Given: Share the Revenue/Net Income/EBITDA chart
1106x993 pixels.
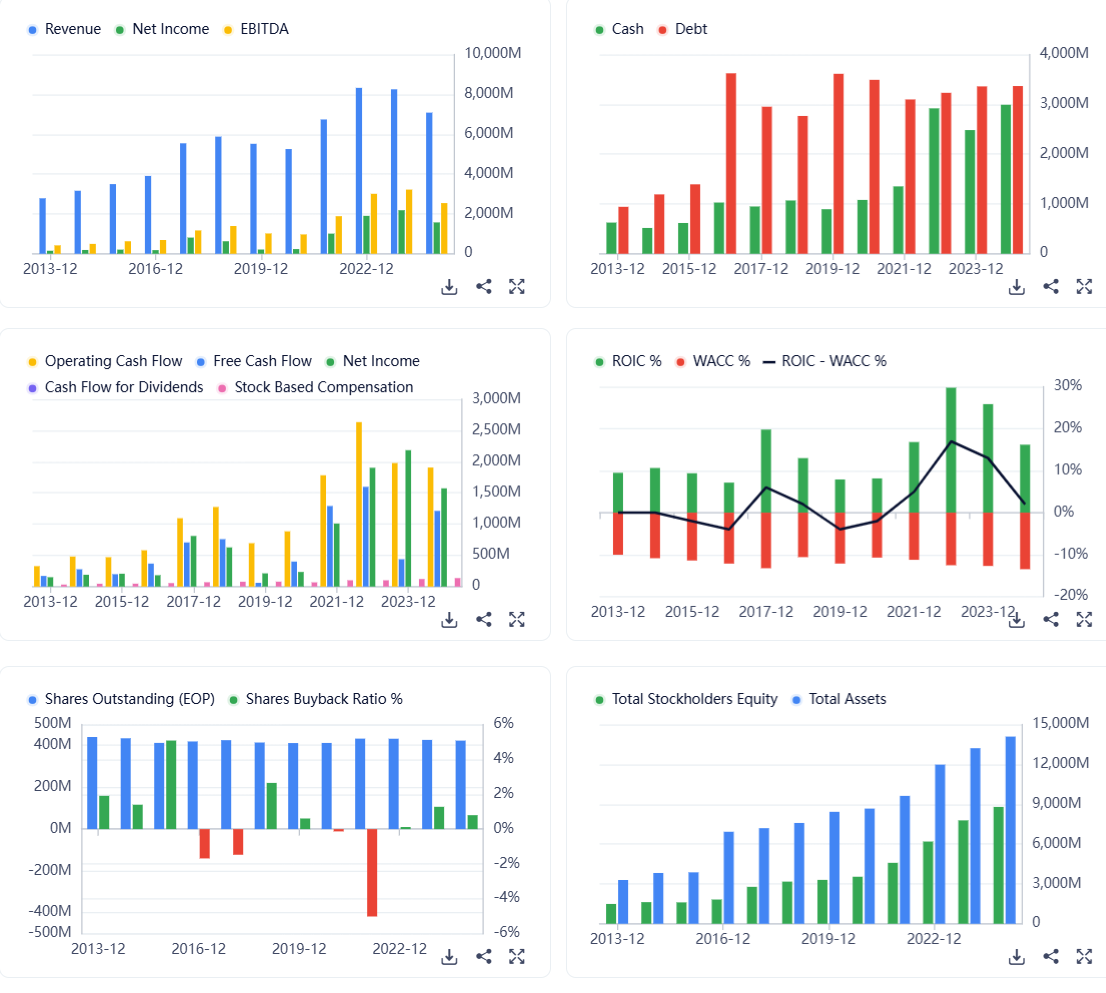Looking at the screenshot, I should [484, 286].
